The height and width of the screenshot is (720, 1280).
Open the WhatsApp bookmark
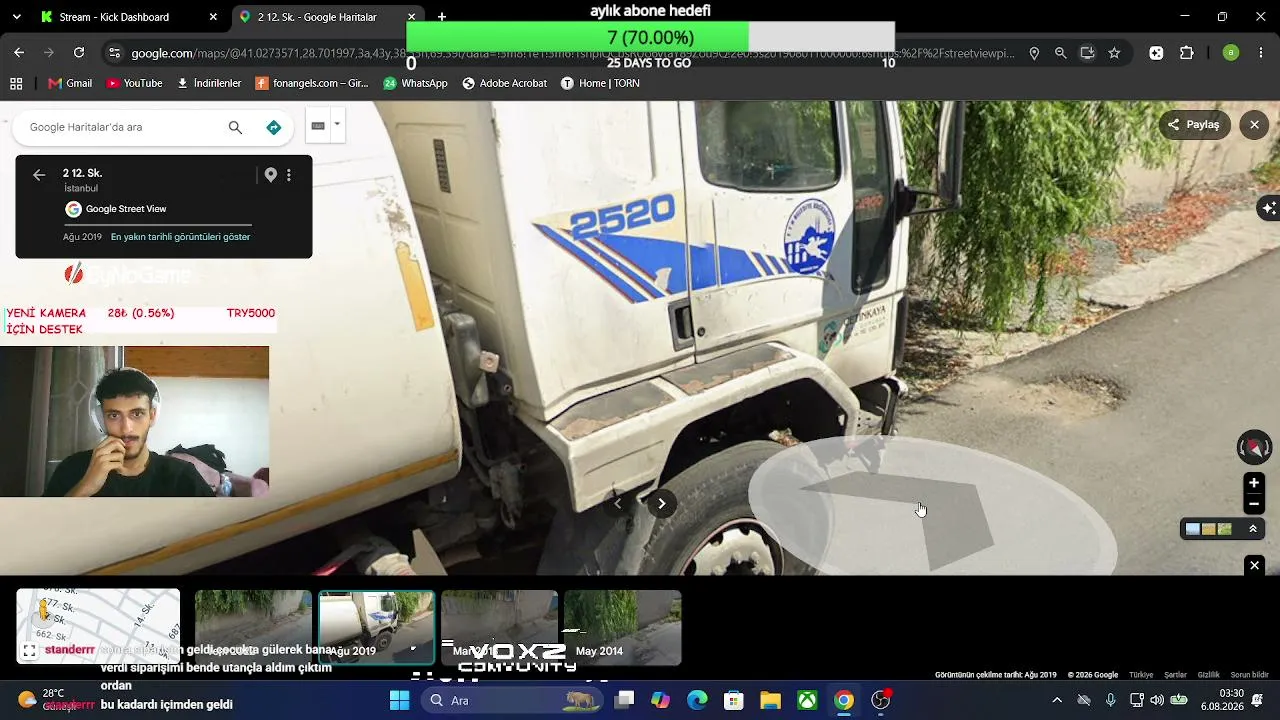tap(415, 83)
